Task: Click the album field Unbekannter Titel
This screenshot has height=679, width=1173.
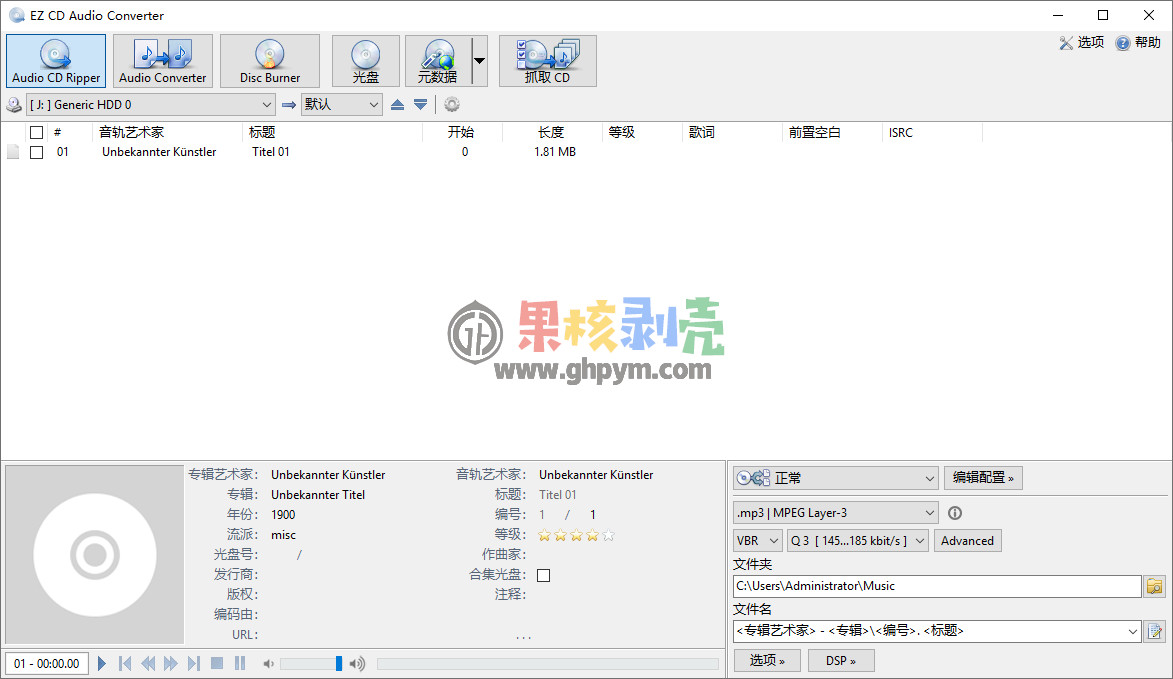Action: click(318, 495)
